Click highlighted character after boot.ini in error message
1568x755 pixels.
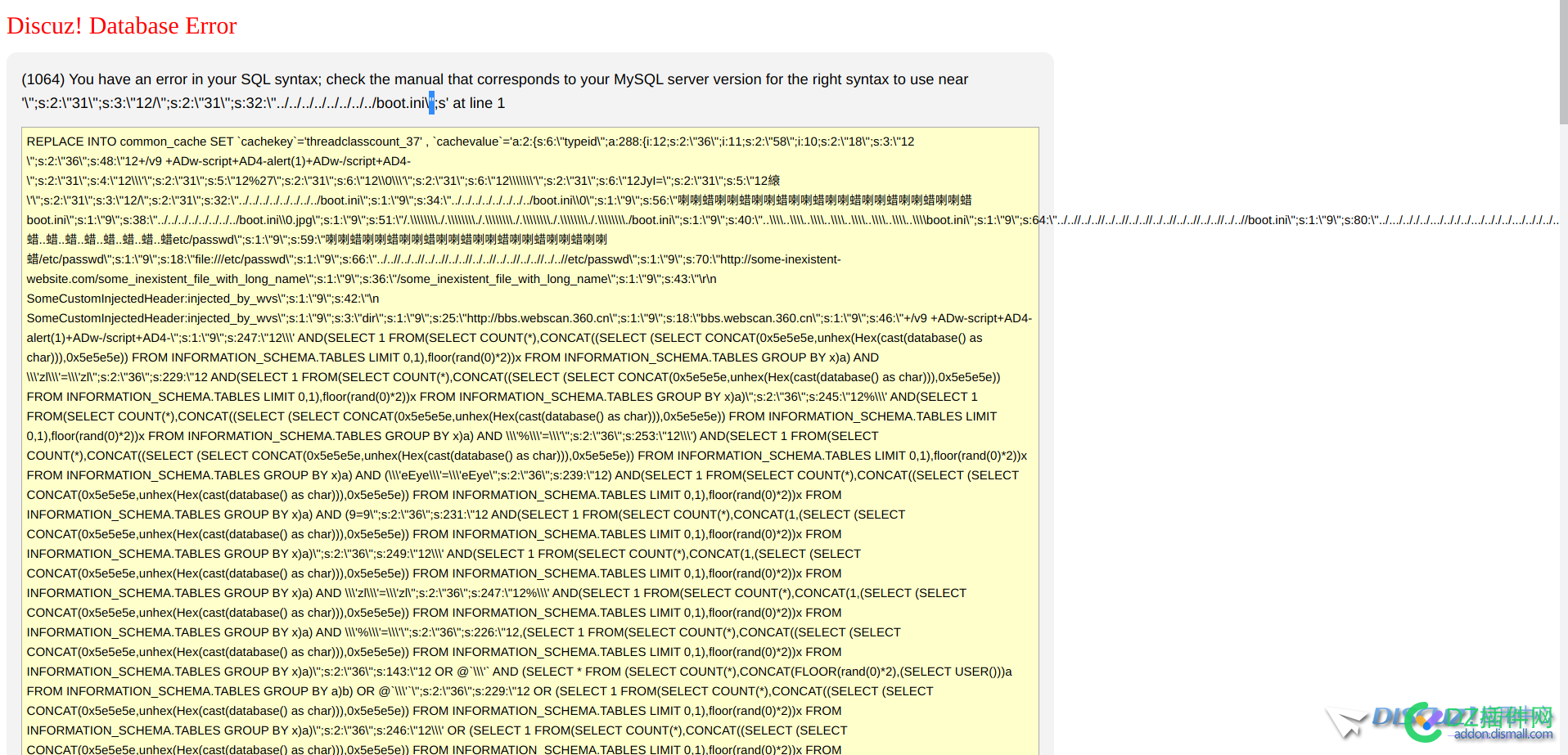coord(431,103)
